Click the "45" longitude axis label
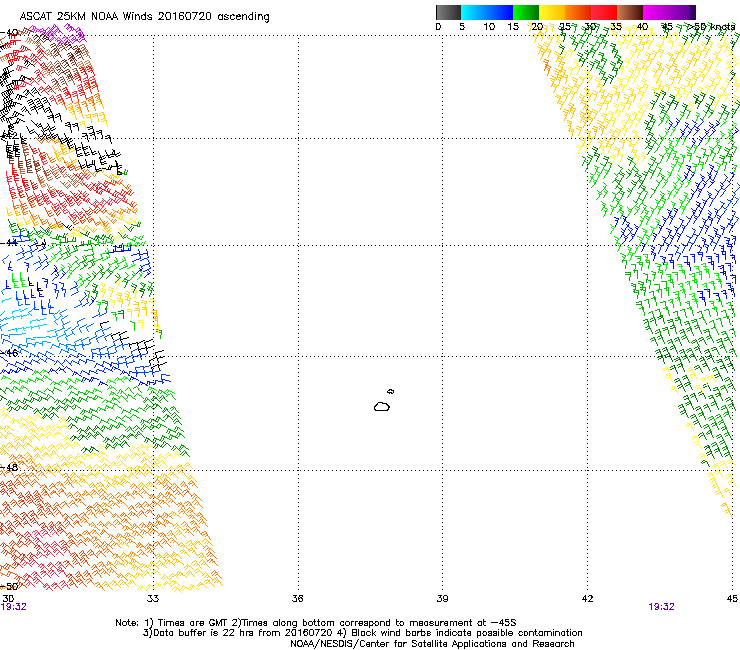This screenshot has width=740, height=650. click(732, 599)
